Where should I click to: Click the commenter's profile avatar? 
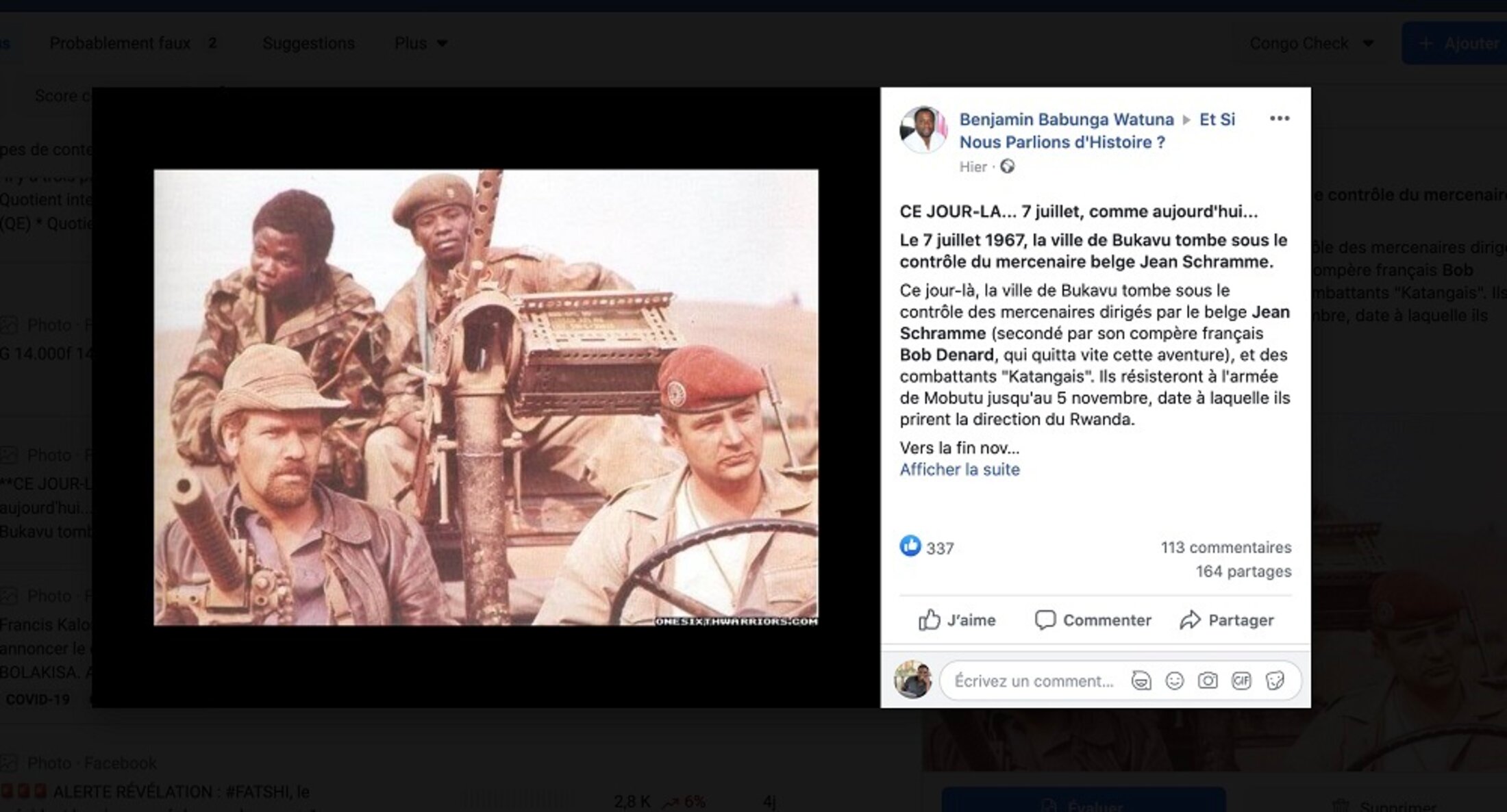[913, 680]
